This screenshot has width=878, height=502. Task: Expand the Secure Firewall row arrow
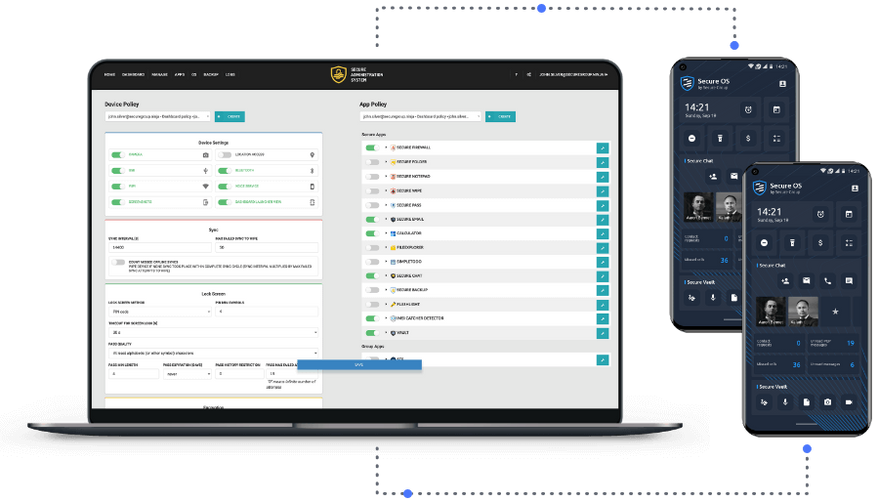click(x=386, y=148)
